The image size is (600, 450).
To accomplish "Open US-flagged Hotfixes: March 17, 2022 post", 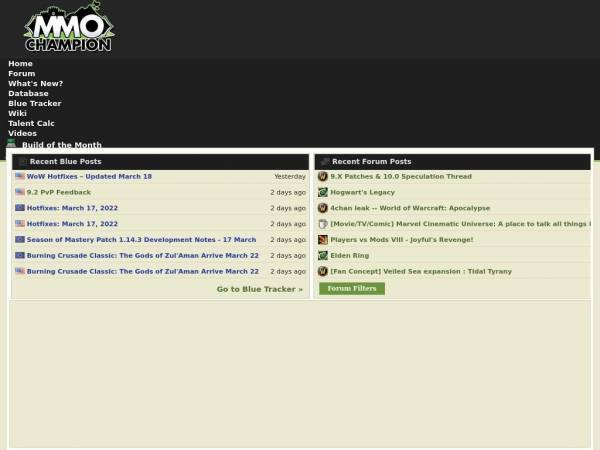I will (72, 224).
